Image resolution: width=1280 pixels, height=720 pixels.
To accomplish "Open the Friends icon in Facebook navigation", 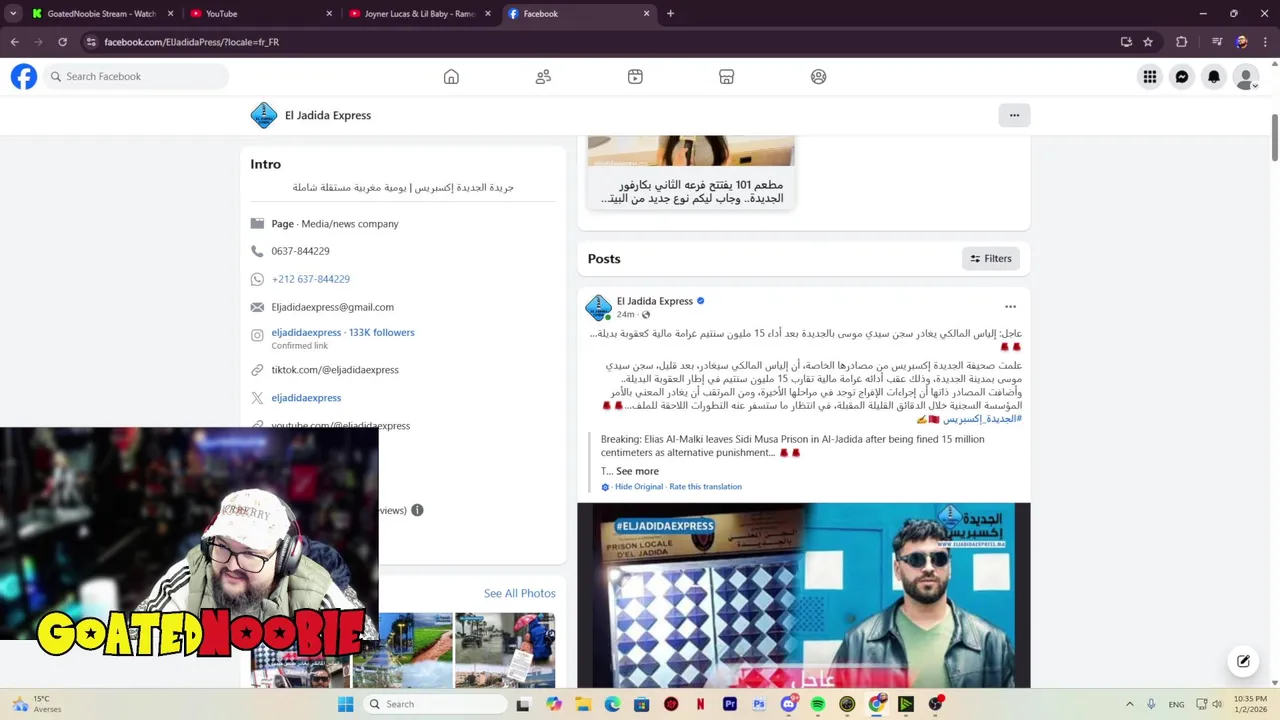I will pos(543,77).
